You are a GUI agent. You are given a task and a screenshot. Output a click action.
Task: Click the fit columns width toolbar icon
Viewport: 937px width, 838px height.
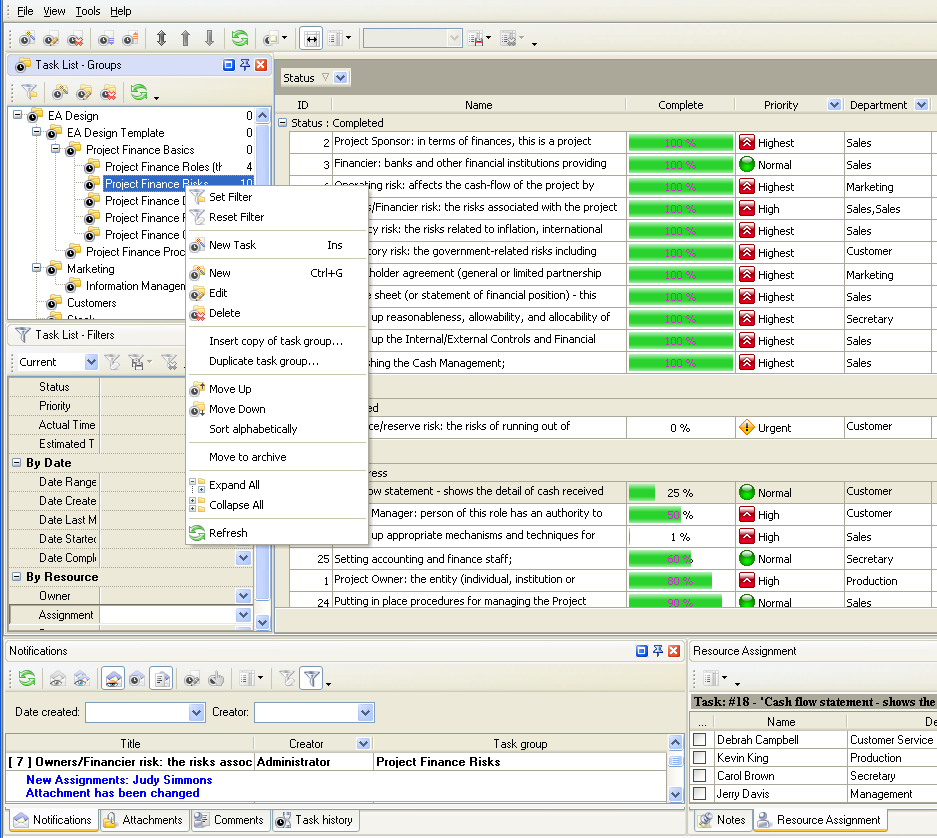point(312,39)
